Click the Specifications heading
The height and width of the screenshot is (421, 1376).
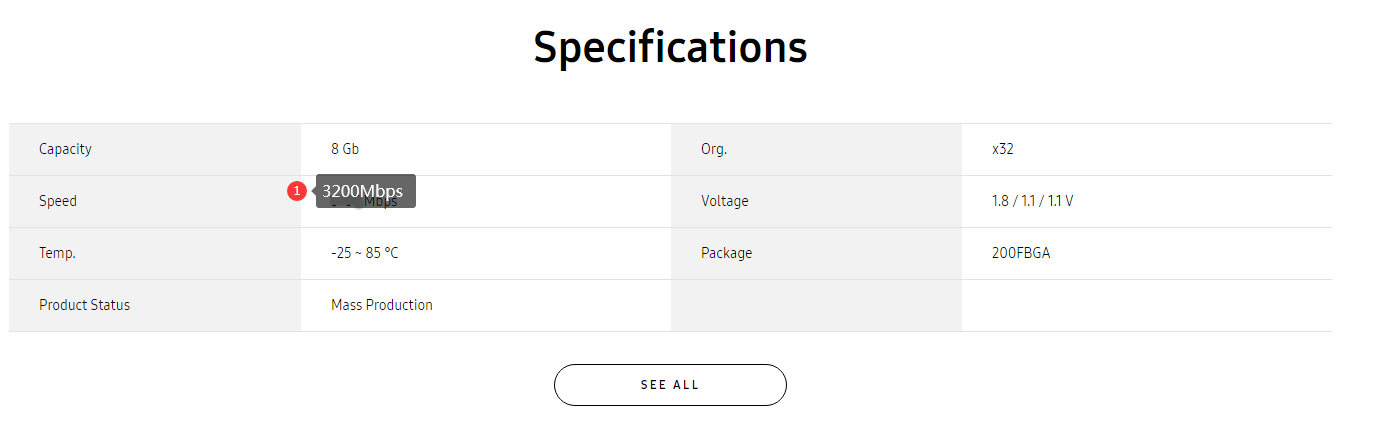[670, 47]
